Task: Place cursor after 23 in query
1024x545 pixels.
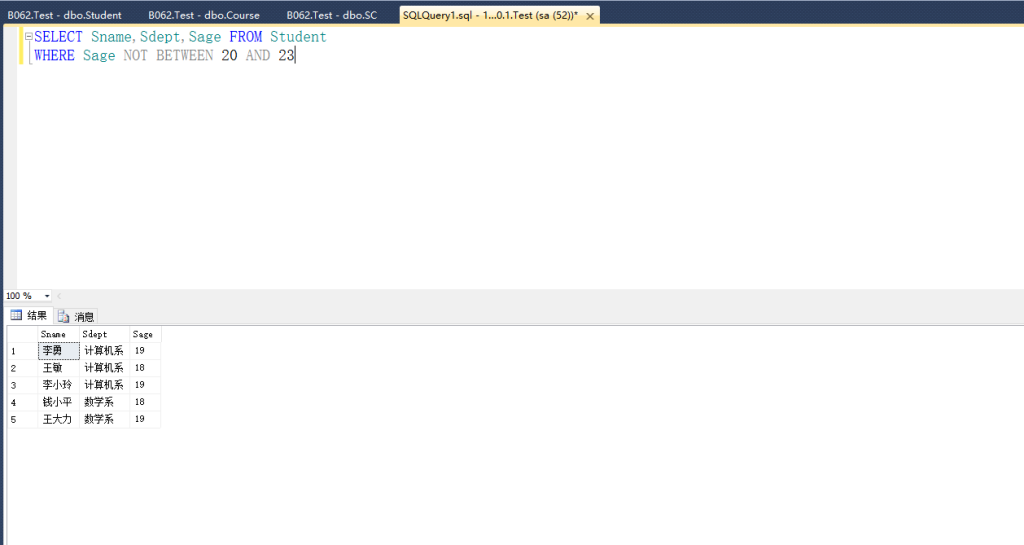Action: (296, 56)
